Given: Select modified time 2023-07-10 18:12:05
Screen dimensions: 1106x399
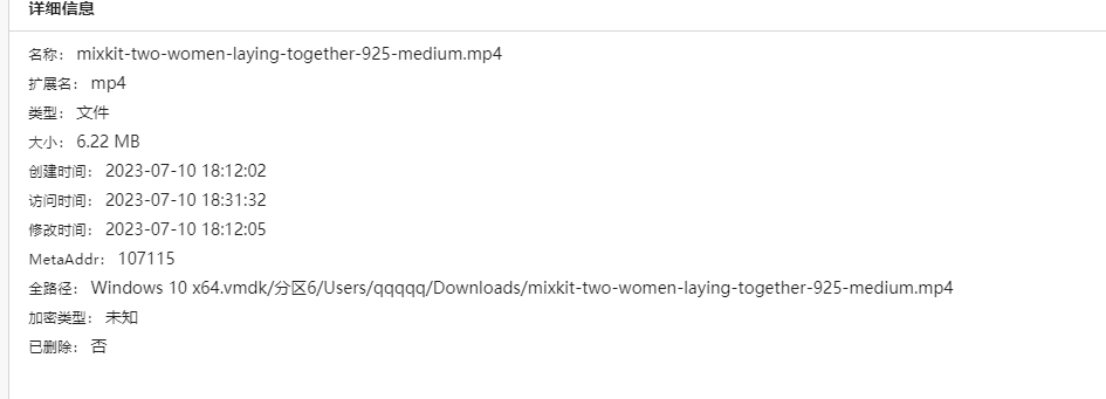Looking at the screenshot, I should tap(186, 230).
